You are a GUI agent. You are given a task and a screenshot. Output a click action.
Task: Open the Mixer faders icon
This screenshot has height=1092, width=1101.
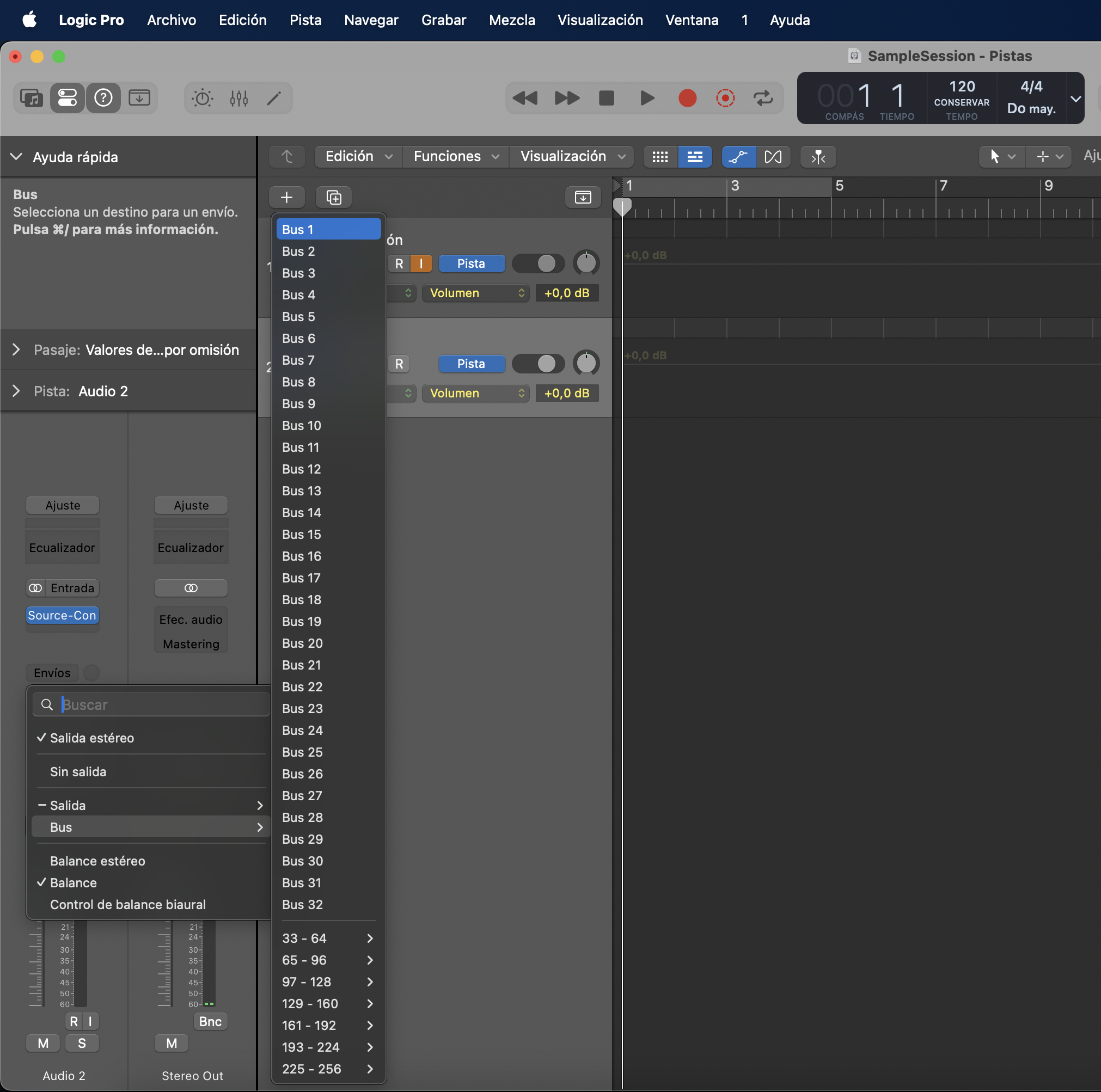[x=239, y=98]
